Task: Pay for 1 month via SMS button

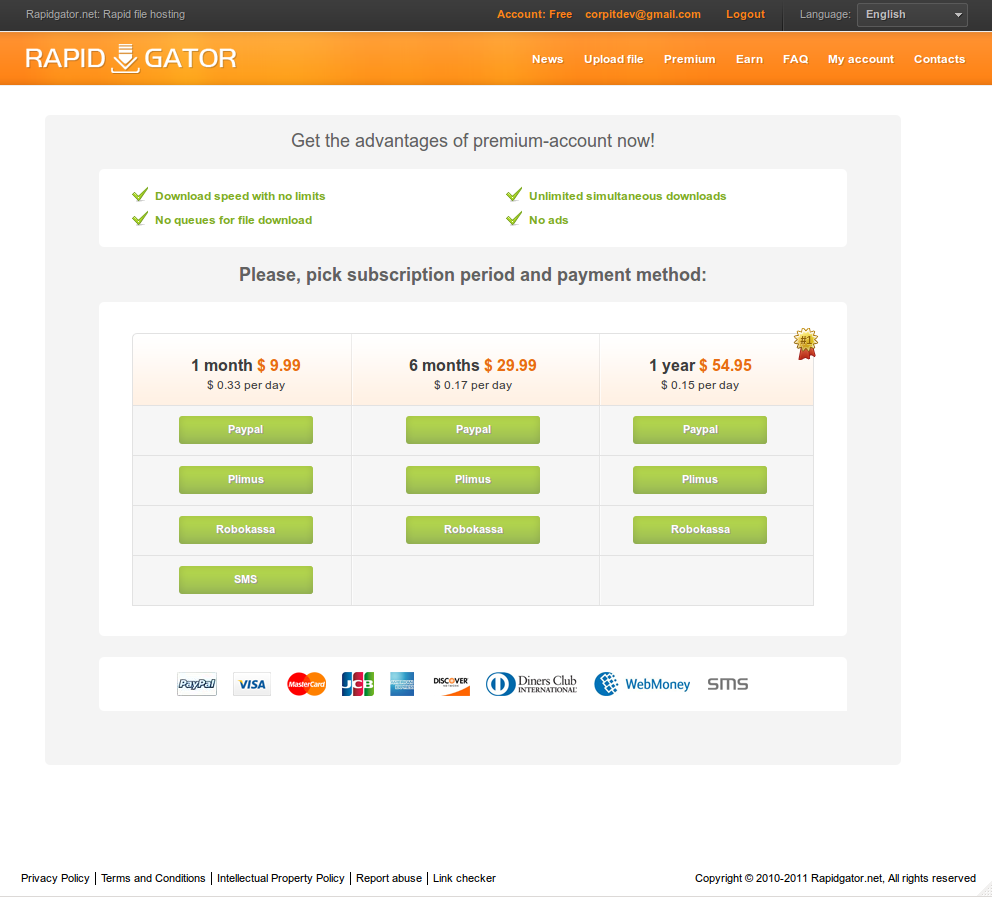Action: click(x=245, y=579)
